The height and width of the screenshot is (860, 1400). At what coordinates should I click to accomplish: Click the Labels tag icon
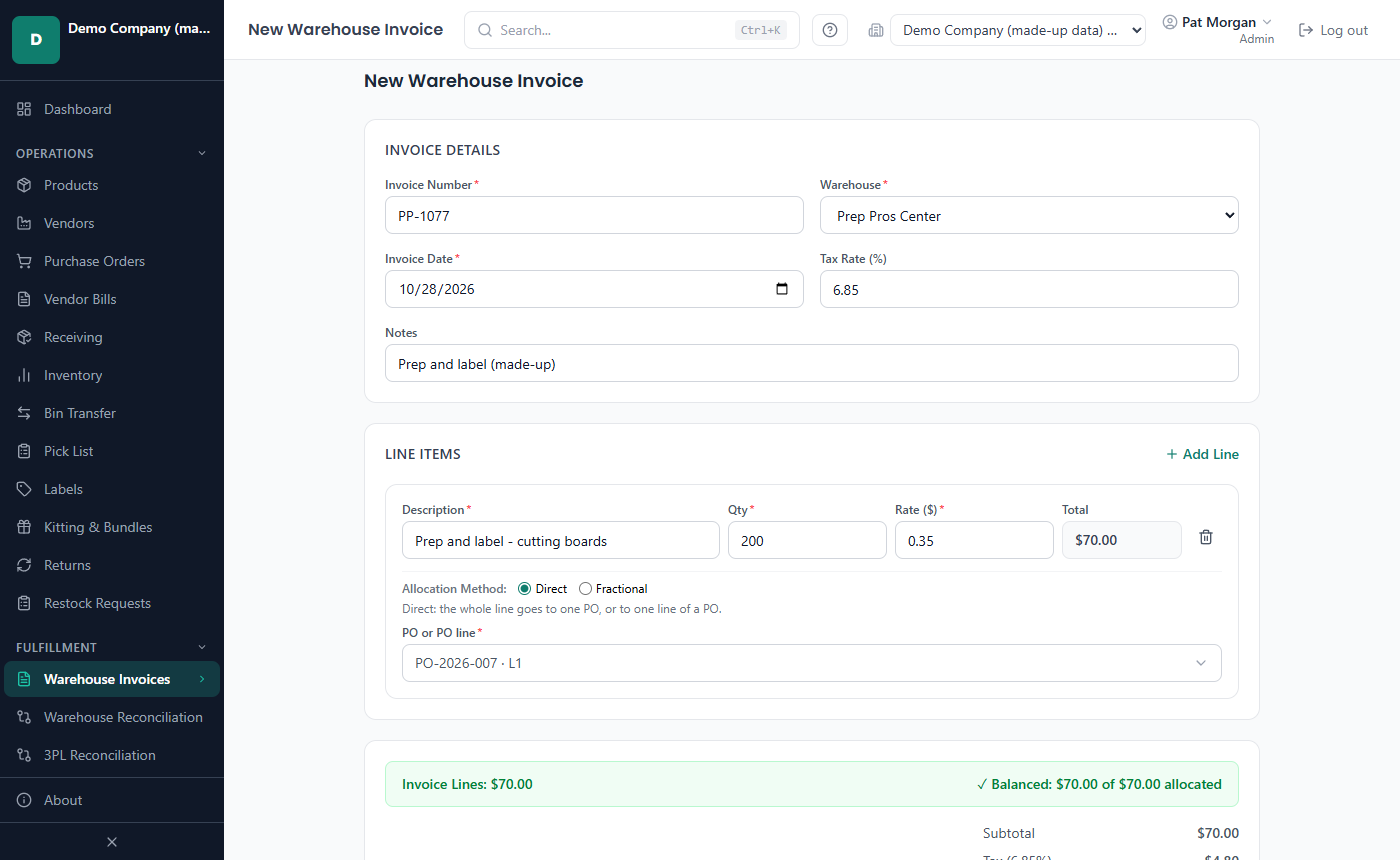(24, 489)
